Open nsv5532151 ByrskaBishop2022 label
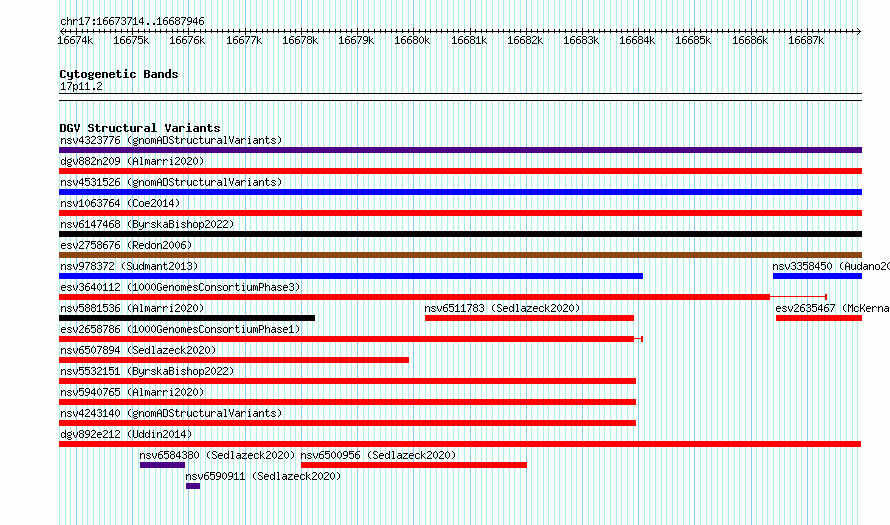This screenshot has width=890, height=525. click(147, 371)
